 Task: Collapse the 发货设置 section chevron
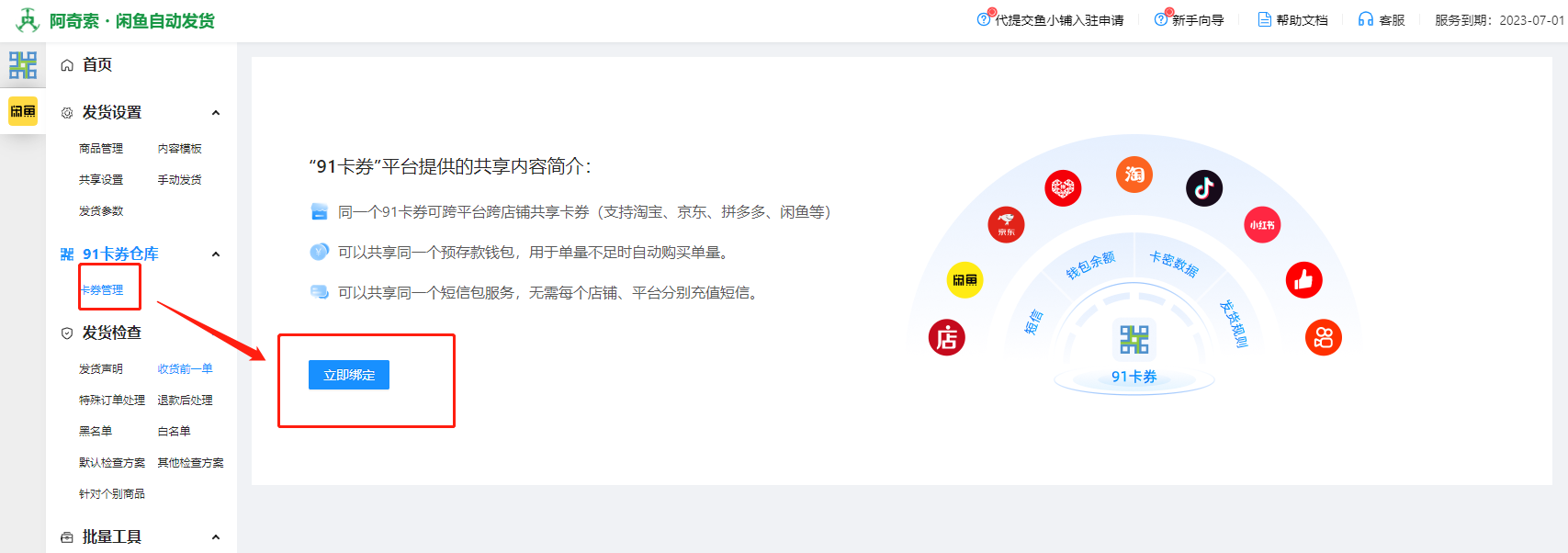[216, 113]
